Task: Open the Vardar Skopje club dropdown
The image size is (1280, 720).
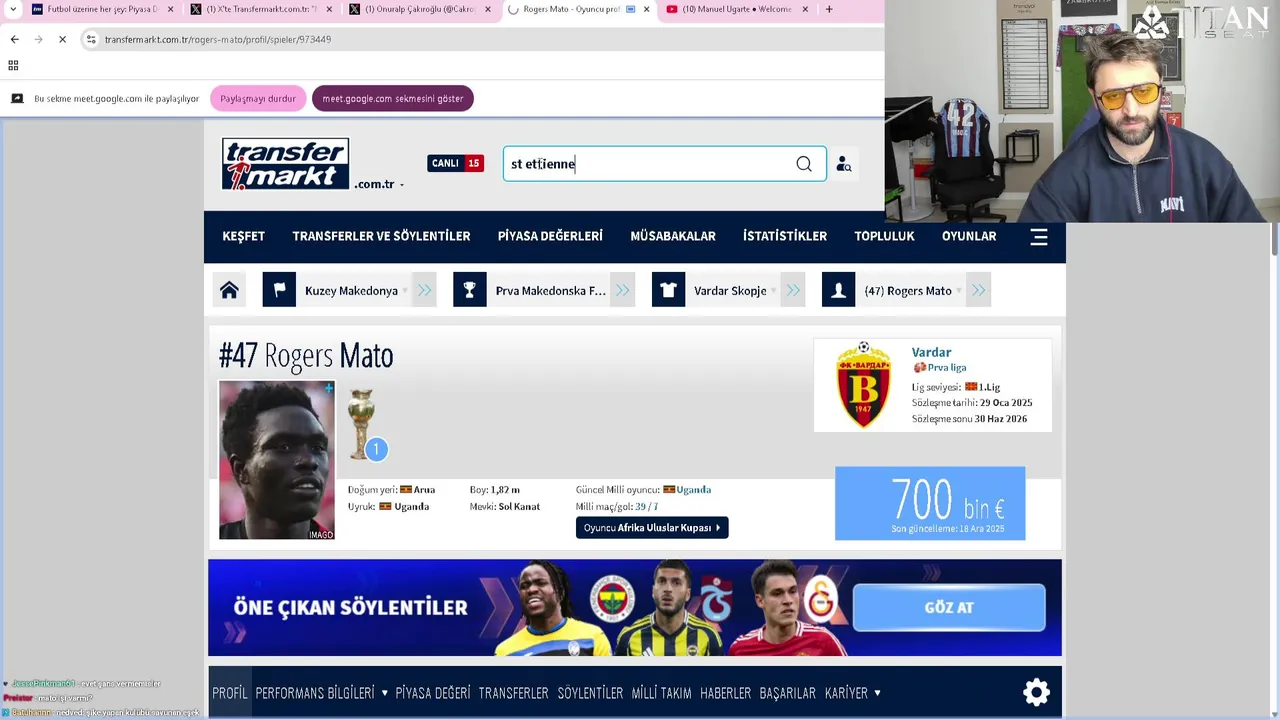Action: coord(773,291)
